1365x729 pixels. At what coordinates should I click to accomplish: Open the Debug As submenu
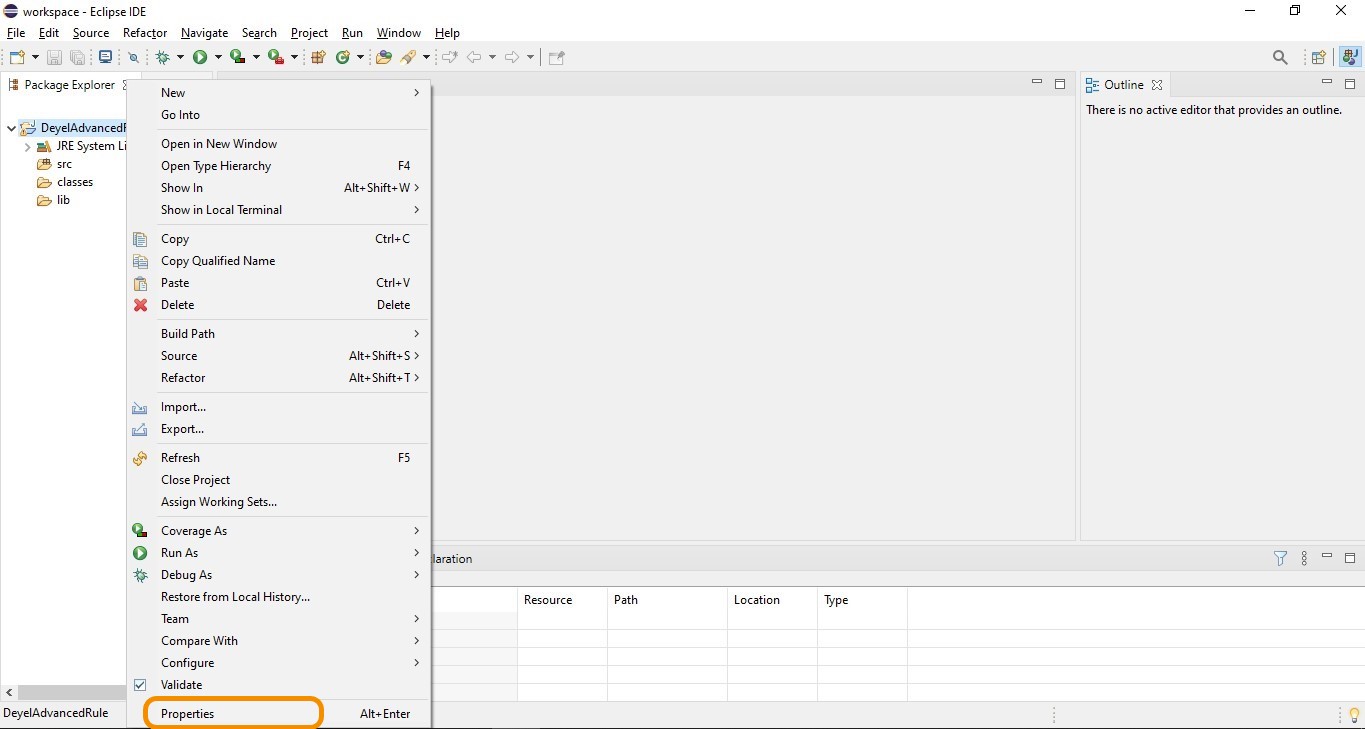tap(278, 575)
